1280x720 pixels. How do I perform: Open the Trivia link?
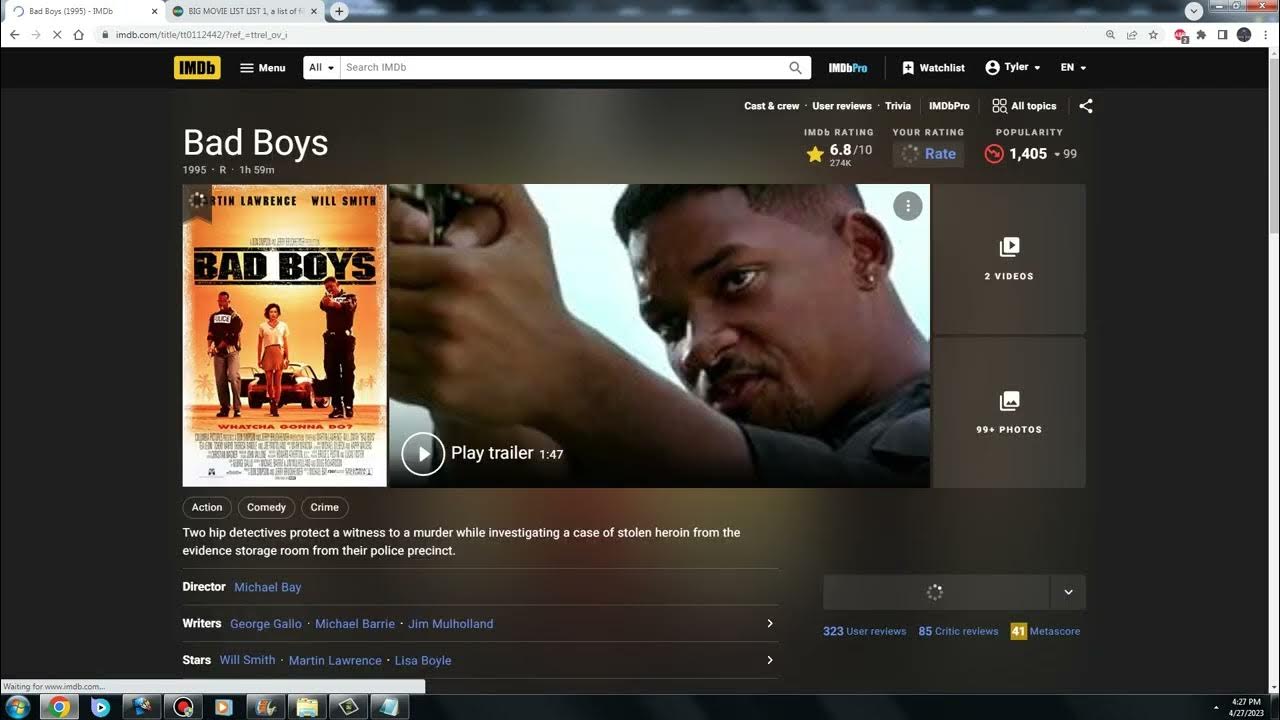(x=898, y=106)
